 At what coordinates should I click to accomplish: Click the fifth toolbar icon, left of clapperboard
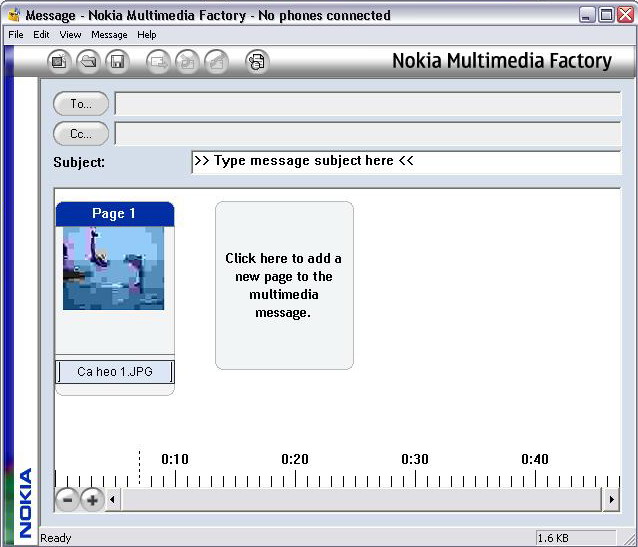(187, 62)
